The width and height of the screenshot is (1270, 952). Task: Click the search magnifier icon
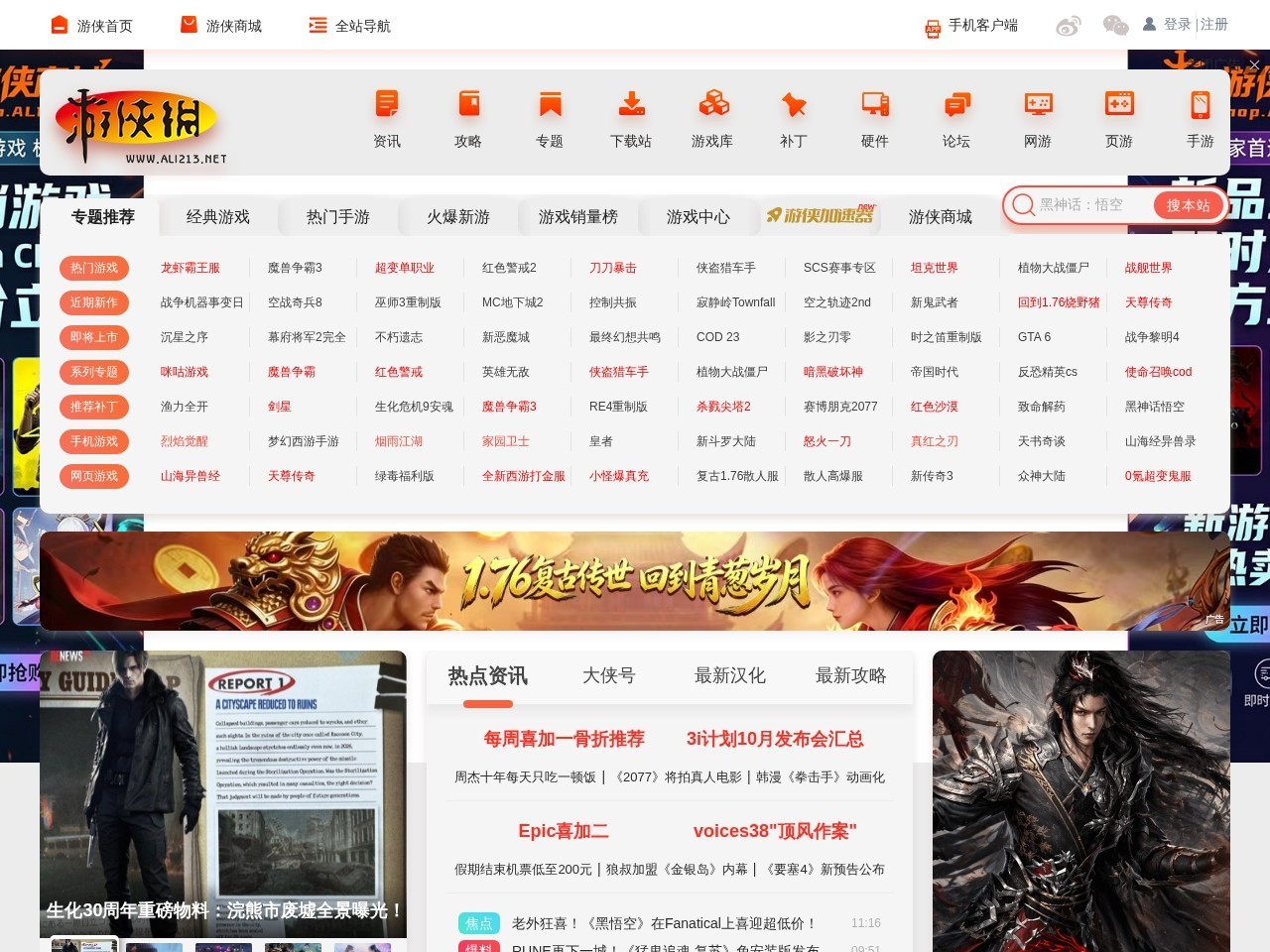(x=1023, y=205)
